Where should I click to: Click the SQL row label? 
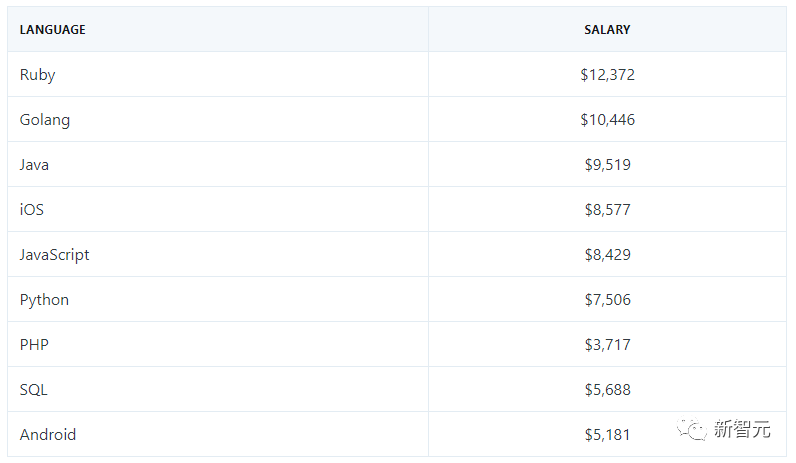34,390
